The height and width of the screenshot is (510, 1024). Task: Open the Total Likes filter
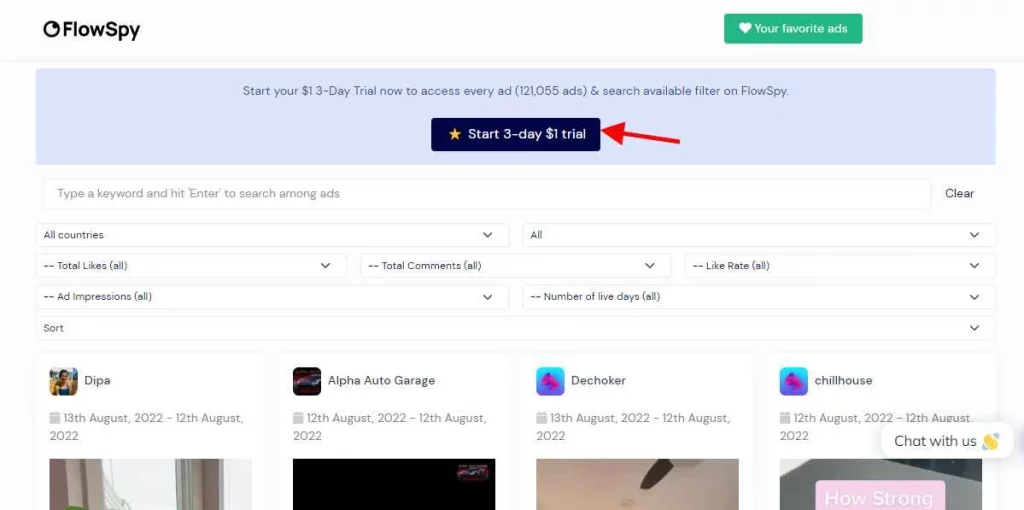[x=191, y=266]
